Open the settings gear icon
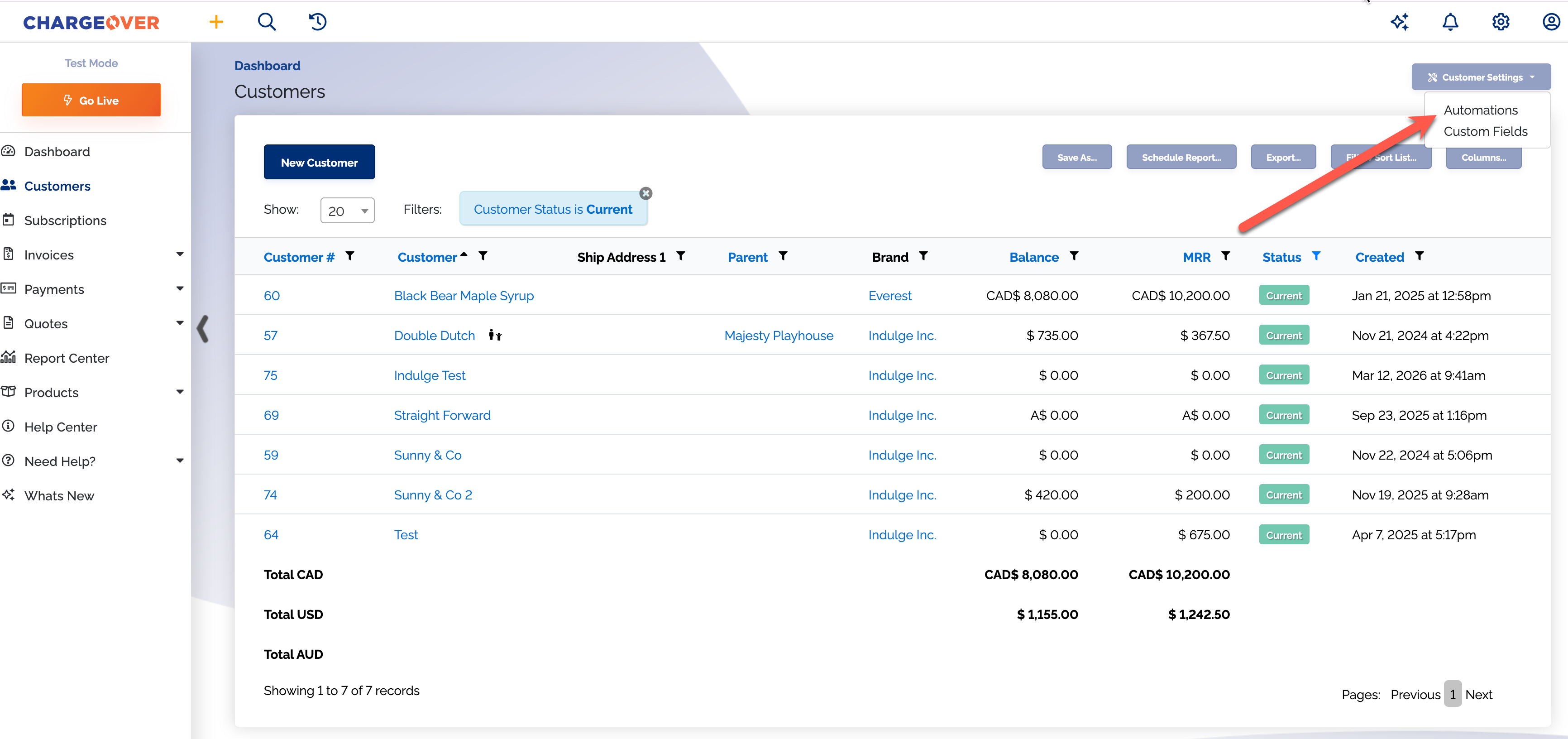The image size is (1568, 739). (x=1501, y=23)
